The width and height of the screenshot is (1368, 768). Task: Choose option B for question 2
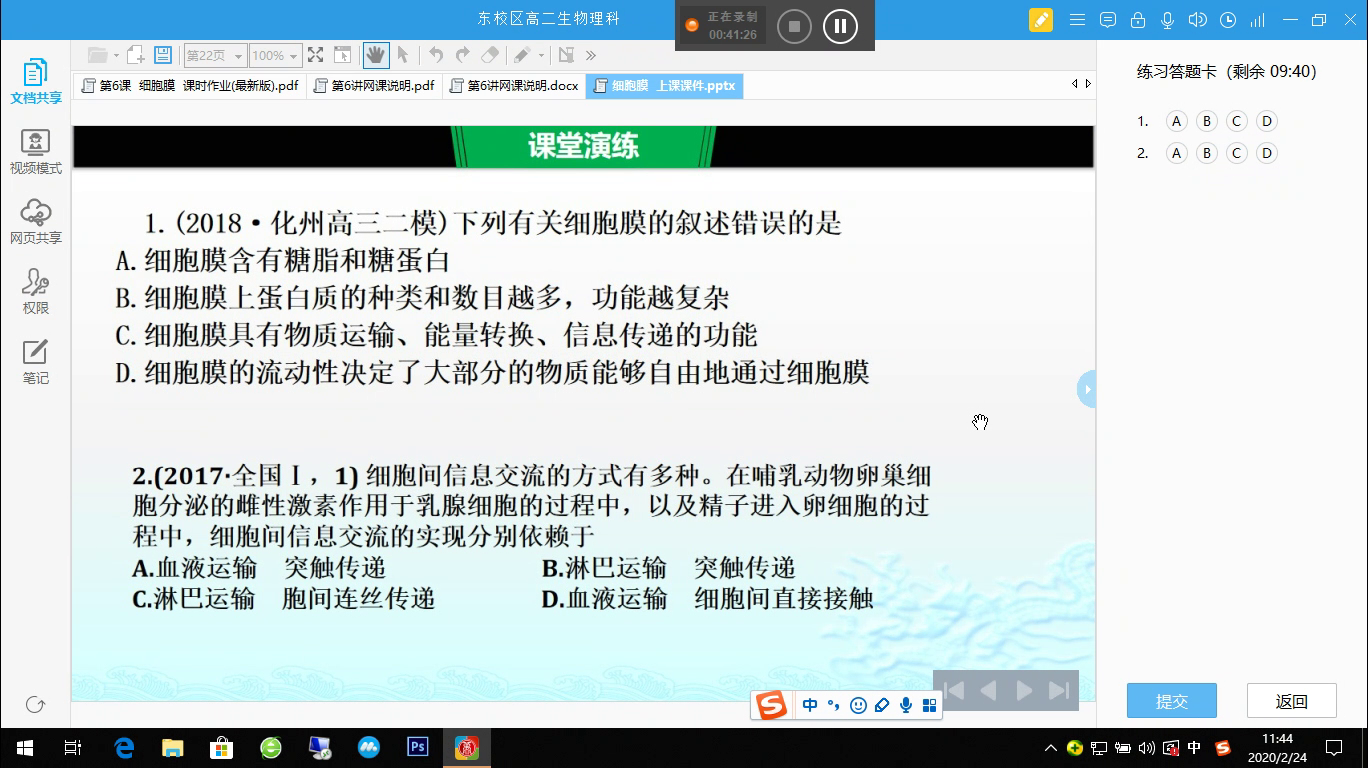point(1206,153)
